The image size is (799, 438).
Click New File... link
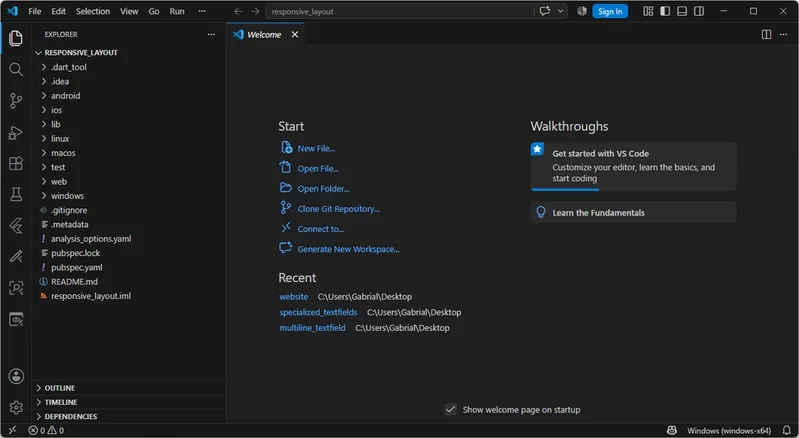[316, 149]
